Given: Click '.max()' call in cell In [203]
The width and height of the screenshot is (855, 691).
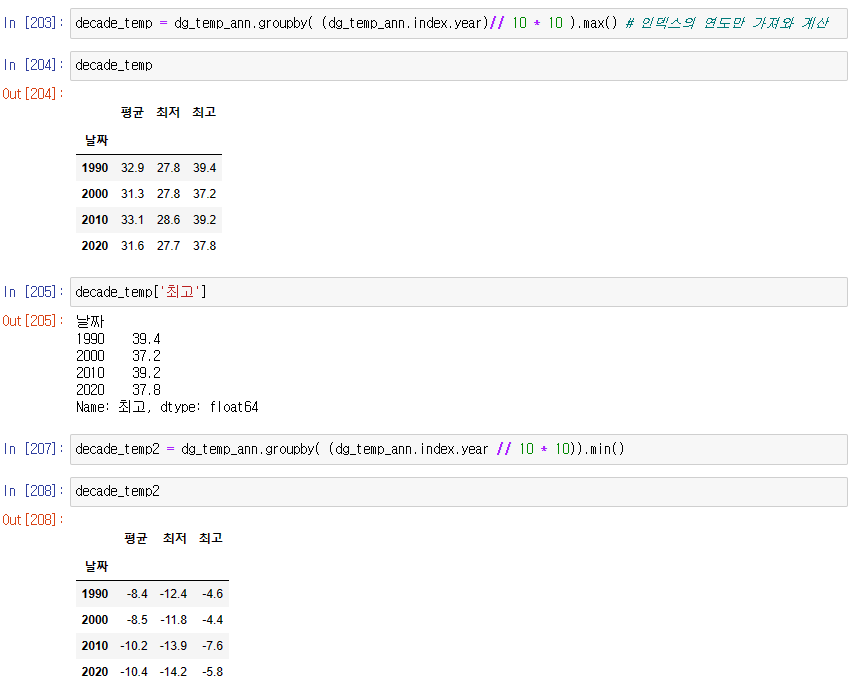Looking at the screenshot, I should point(597,23).
